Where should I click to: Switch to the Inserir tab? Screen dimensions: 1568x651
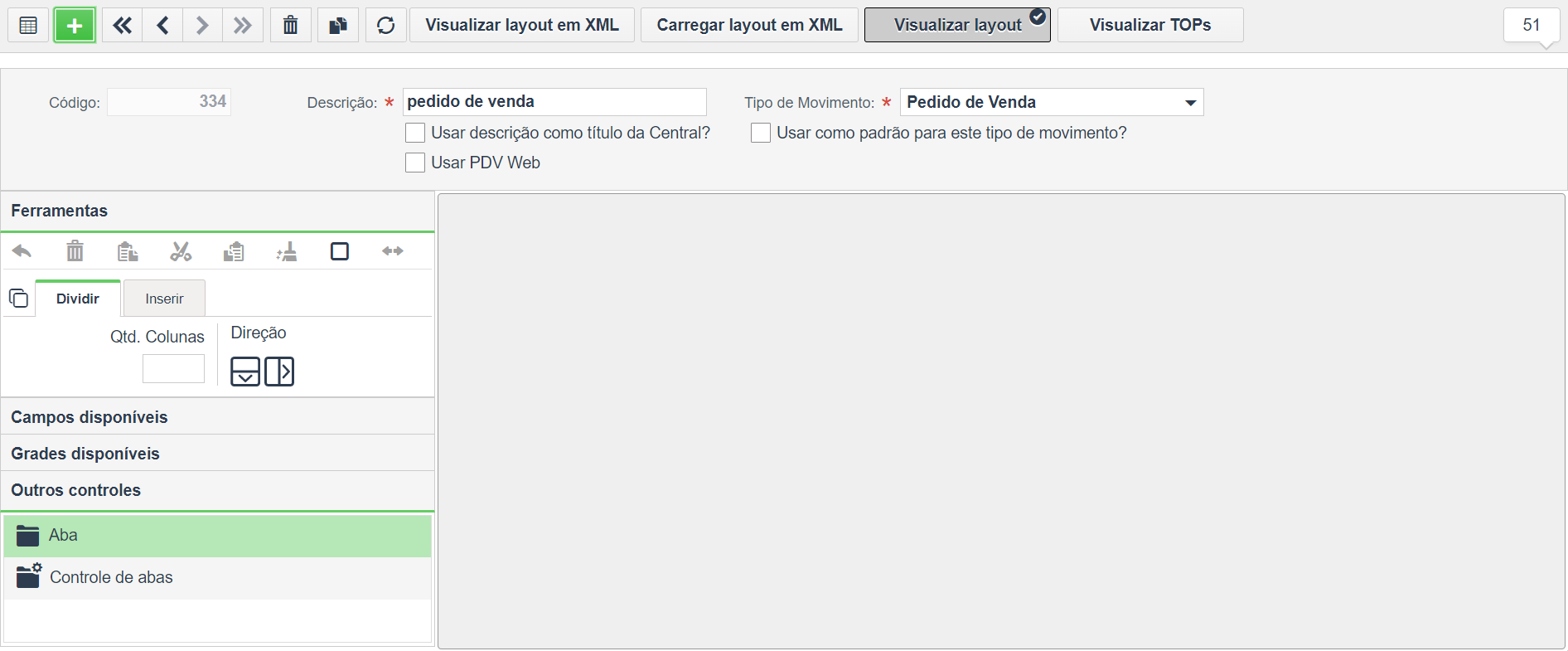164,299
